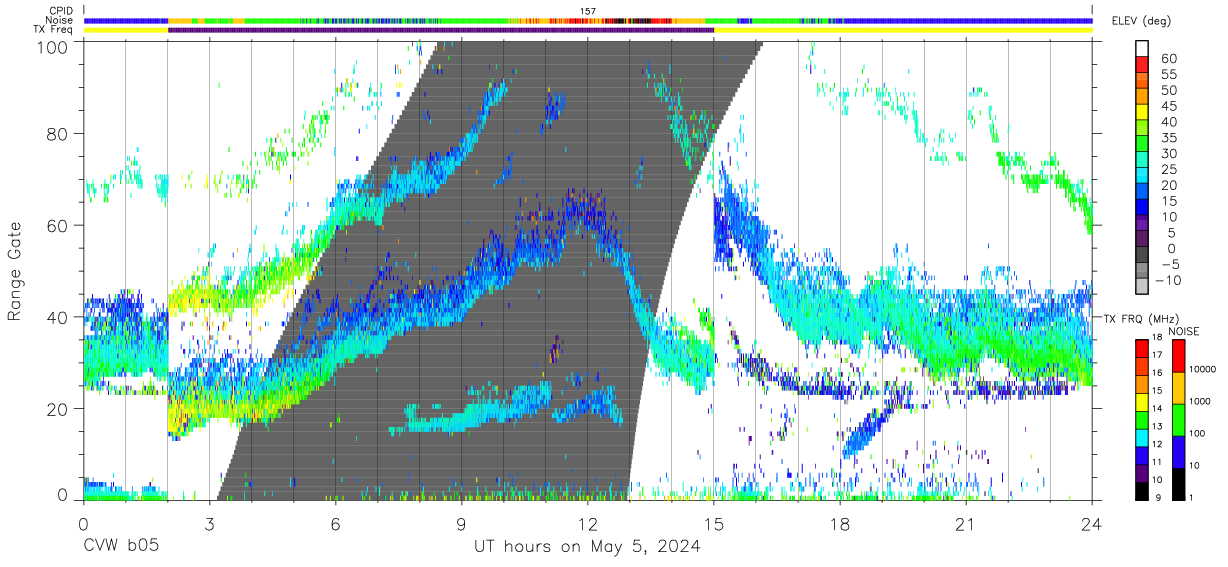This screenshot has height=567, width=1228.
Task: Click the UT hours on May 5, 2024 title
Action: [588, 548]
